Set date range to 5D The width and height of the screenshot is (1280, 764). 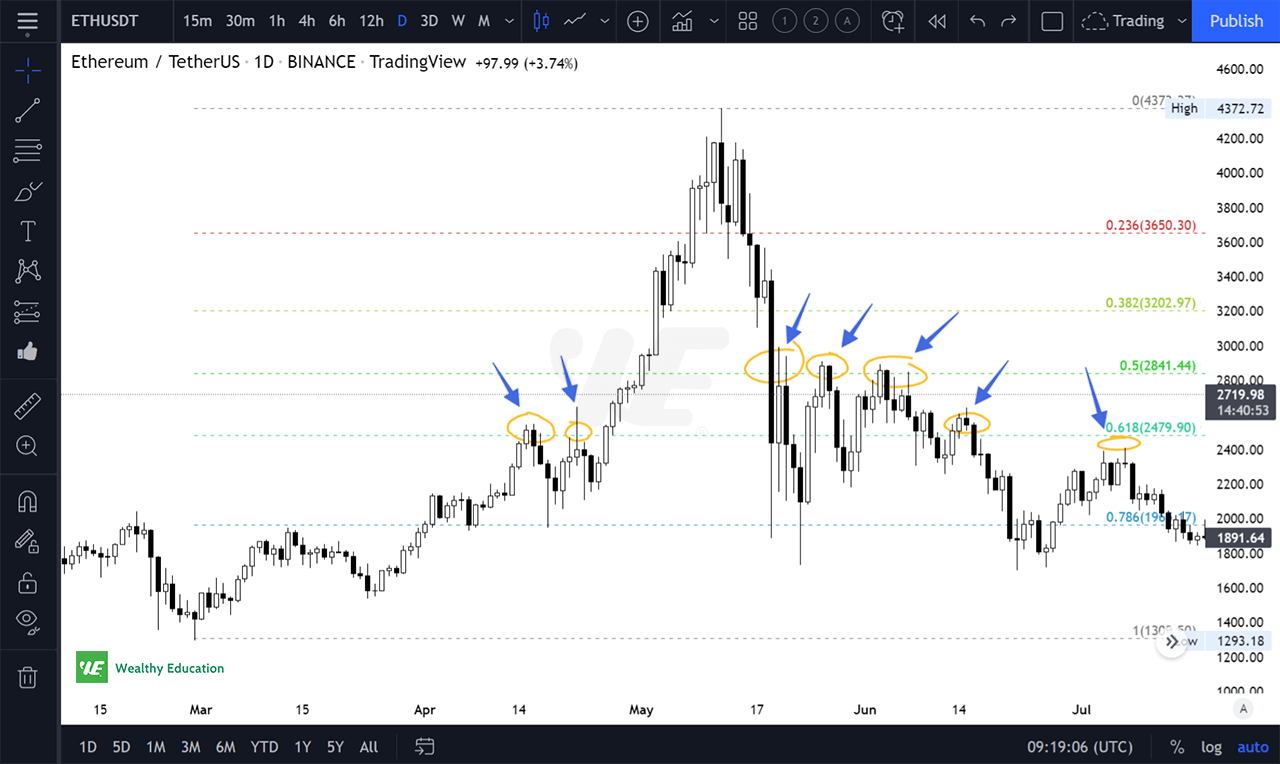[x=121, y=746]
